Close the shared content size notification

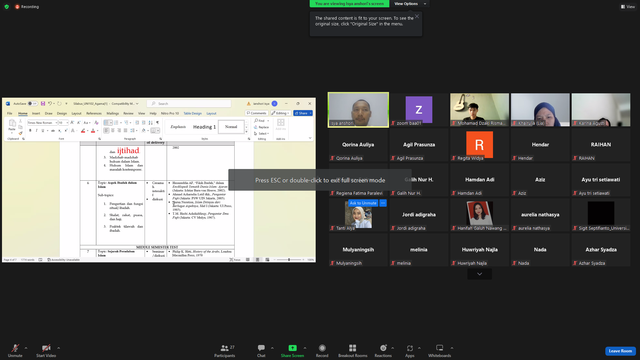click(x=417, y=16)
